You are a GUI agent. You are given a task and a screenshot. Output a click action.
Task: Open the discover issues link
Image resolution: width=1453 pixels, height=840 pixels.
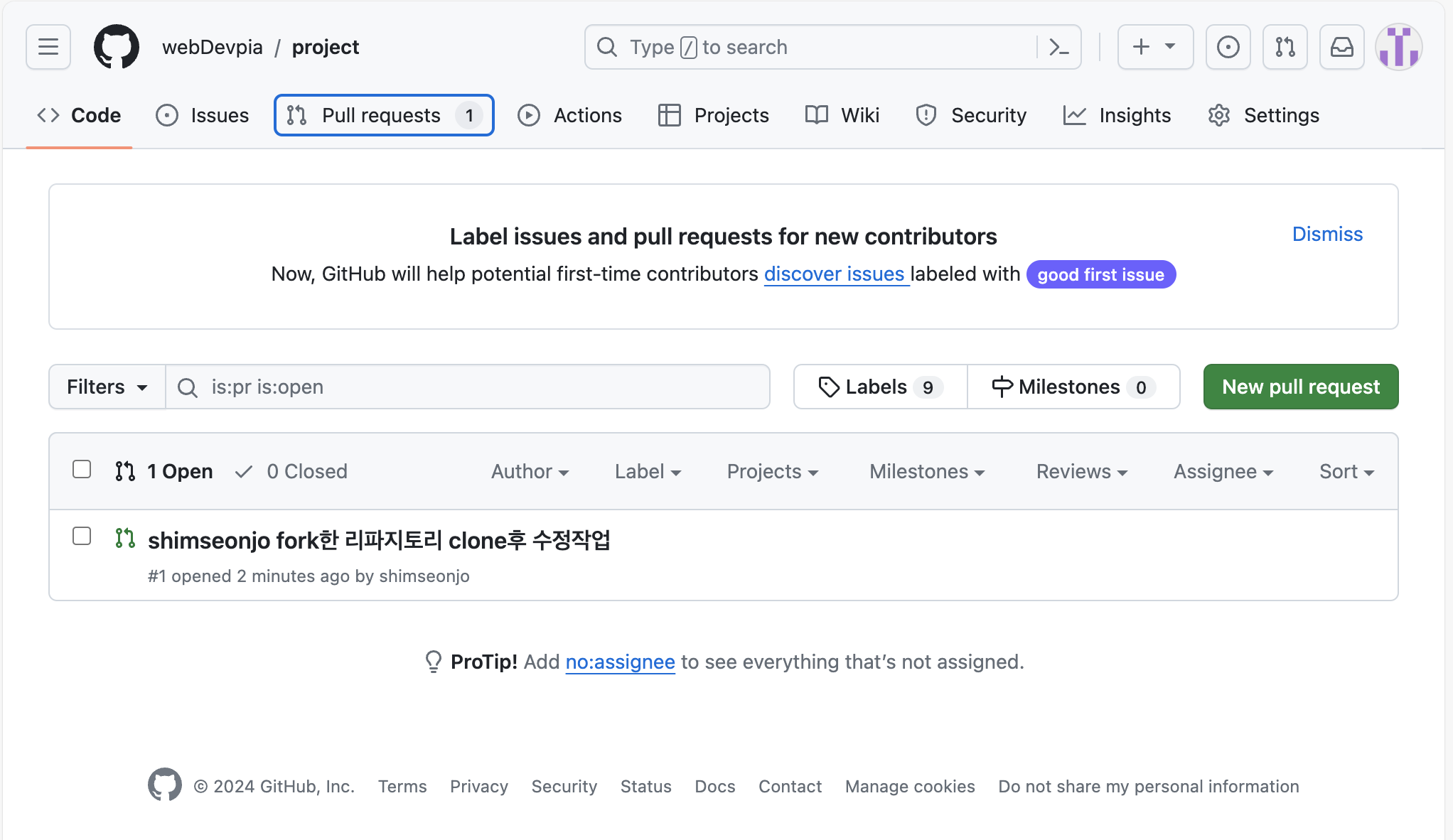click(x=835, y=274)
